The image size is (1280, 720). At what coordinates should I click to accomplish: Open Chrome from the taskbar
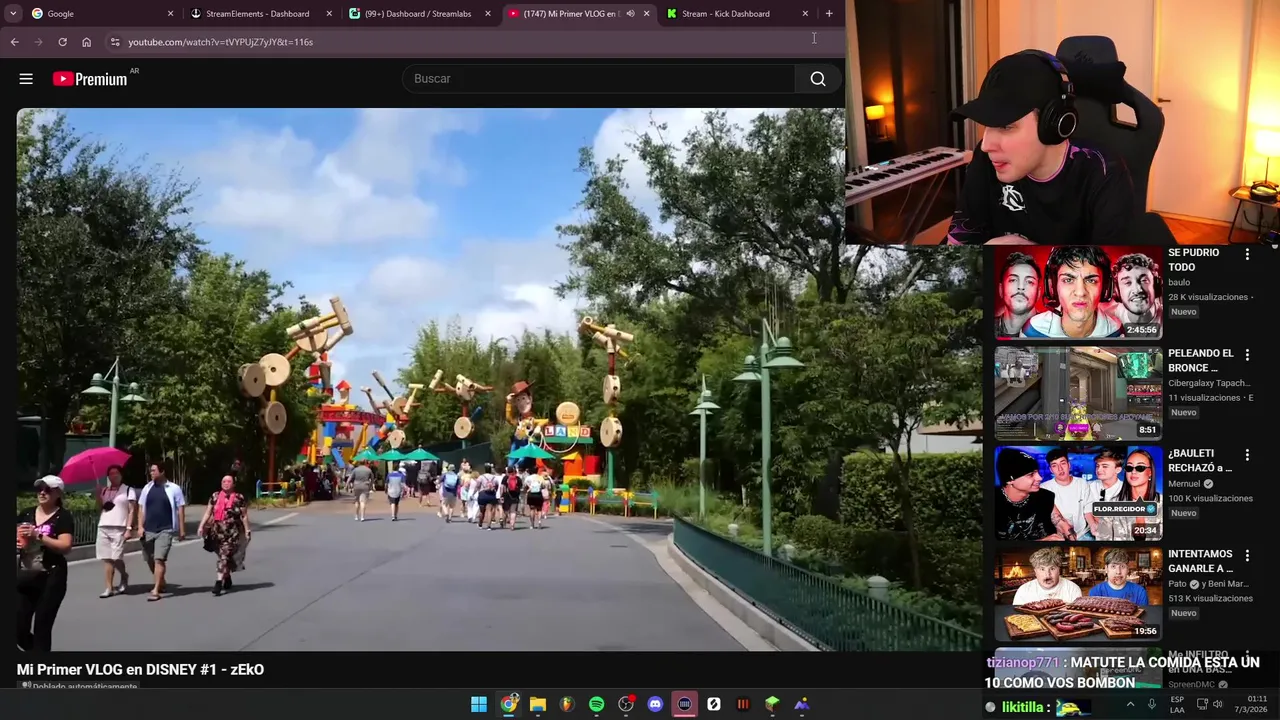coord(509,705)
